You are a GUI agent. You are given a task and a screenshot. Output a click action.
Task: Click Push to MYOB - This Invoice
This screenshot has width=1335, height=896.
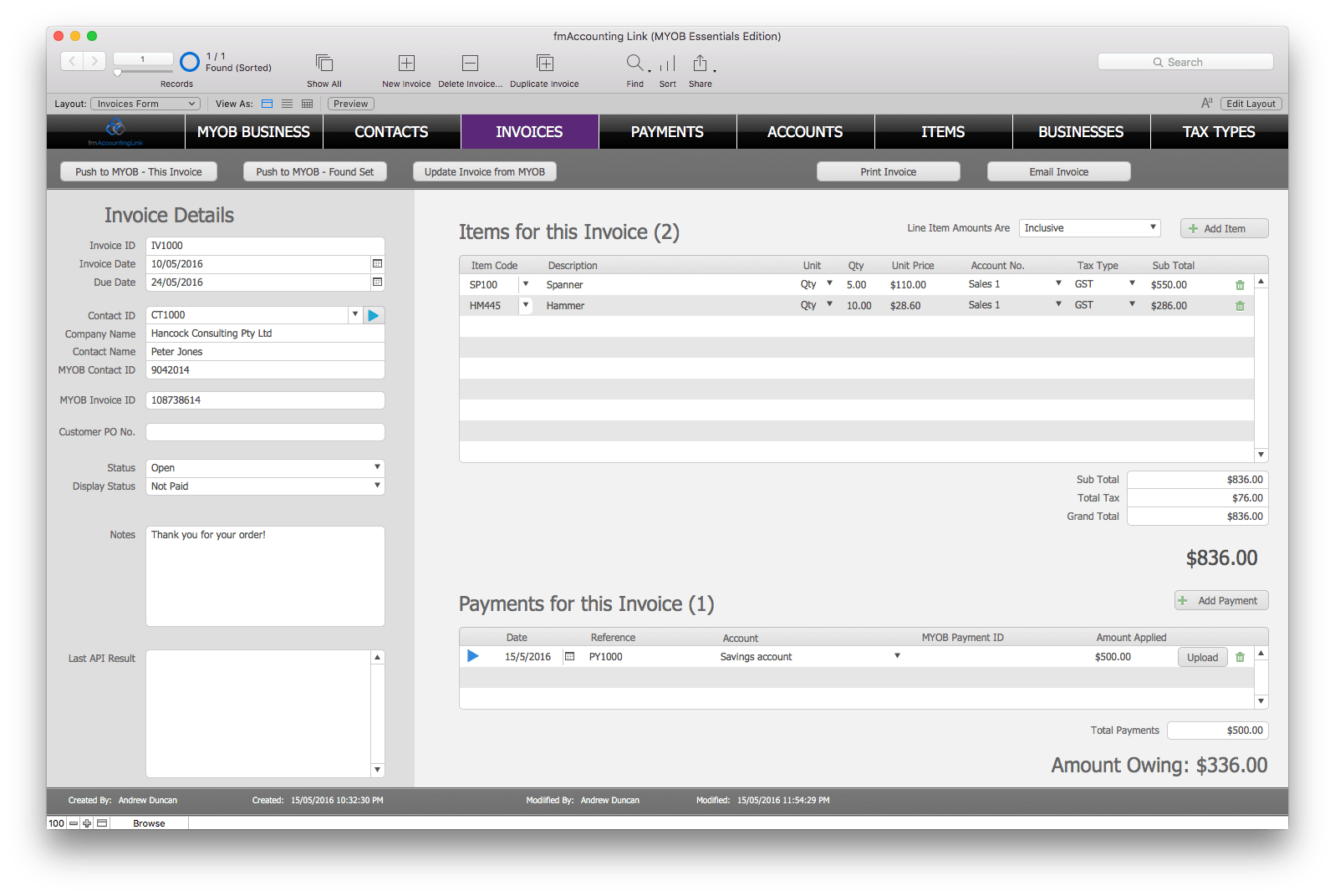[x=139, y=171]
